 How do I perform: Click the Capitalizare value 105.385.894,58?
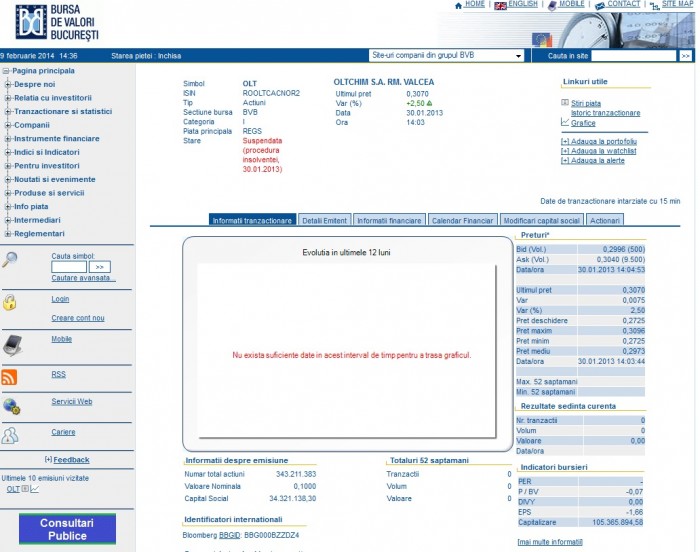click(617, 522)
